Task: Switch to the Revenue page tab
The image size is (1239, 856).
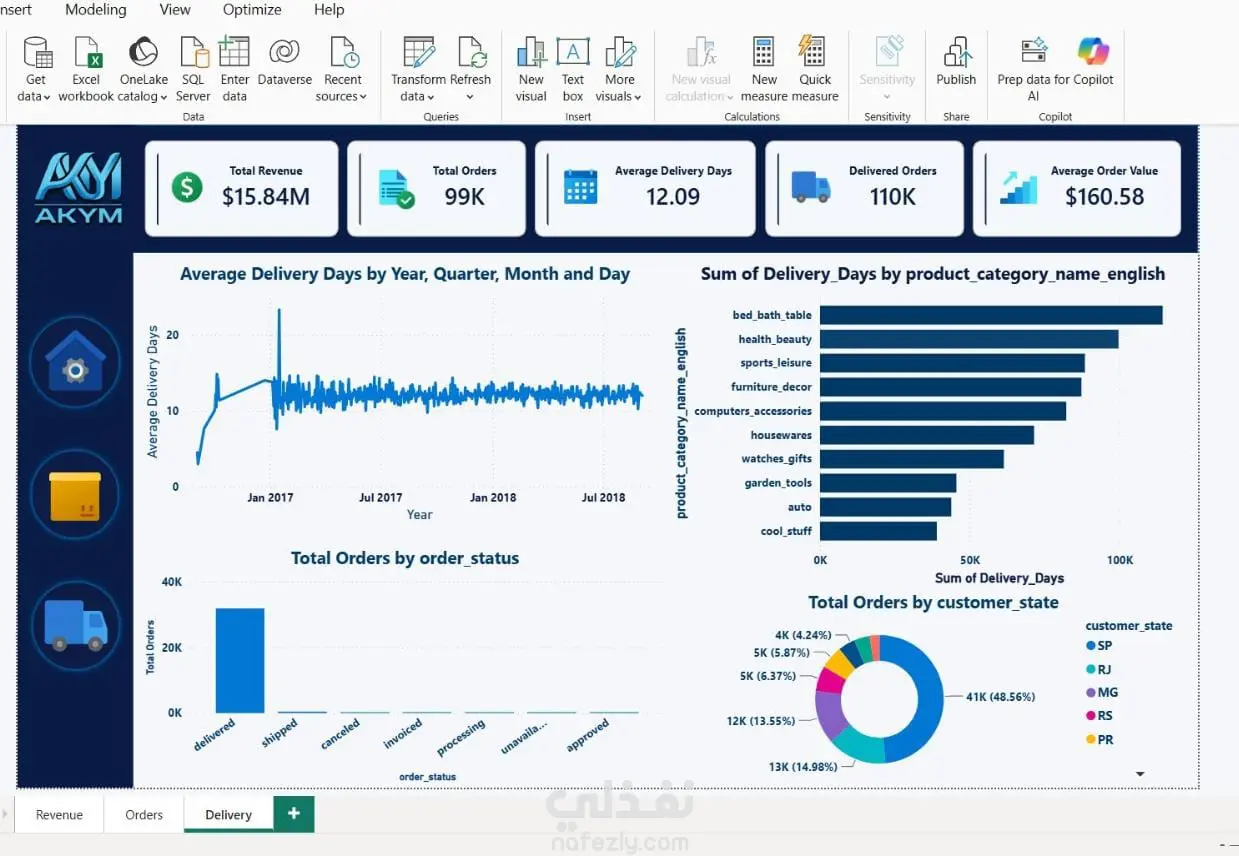Action: [59, 814]
